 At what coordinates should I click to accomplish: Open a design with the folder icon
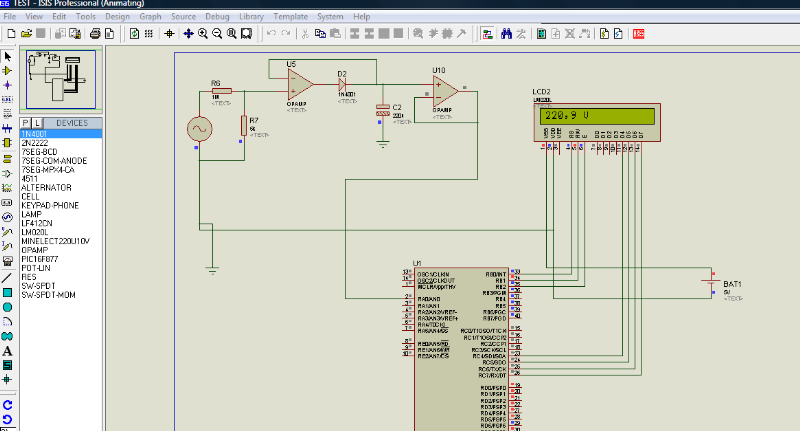(26, 33)
